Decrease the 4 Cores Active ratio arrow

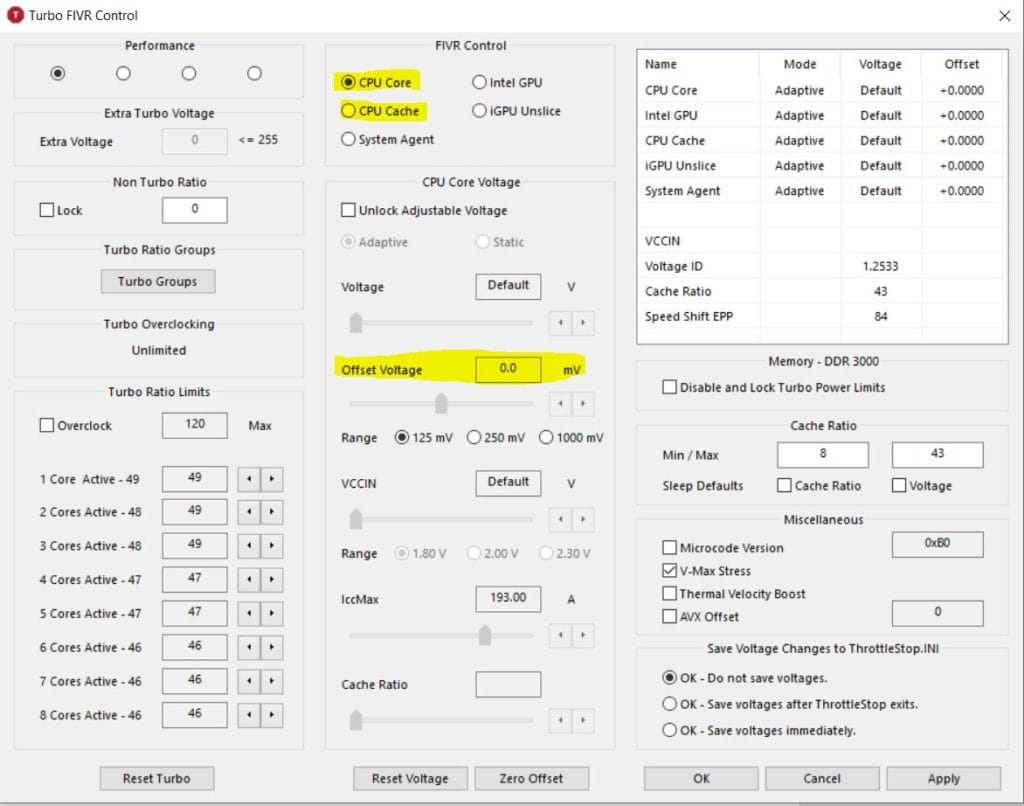(x=249, y=580)
